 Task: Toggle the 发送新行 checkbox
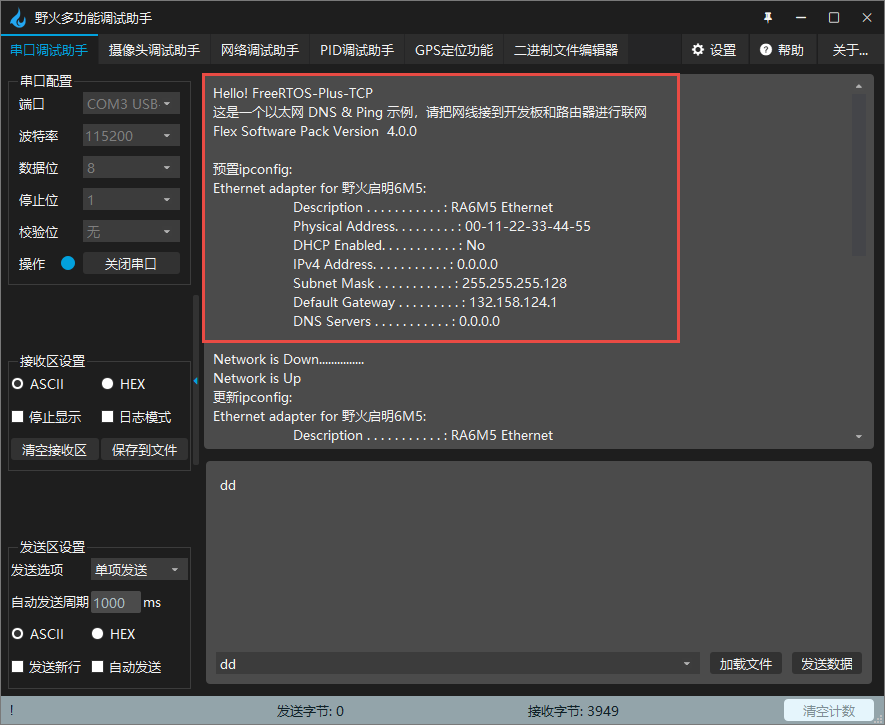coord(17,667)
